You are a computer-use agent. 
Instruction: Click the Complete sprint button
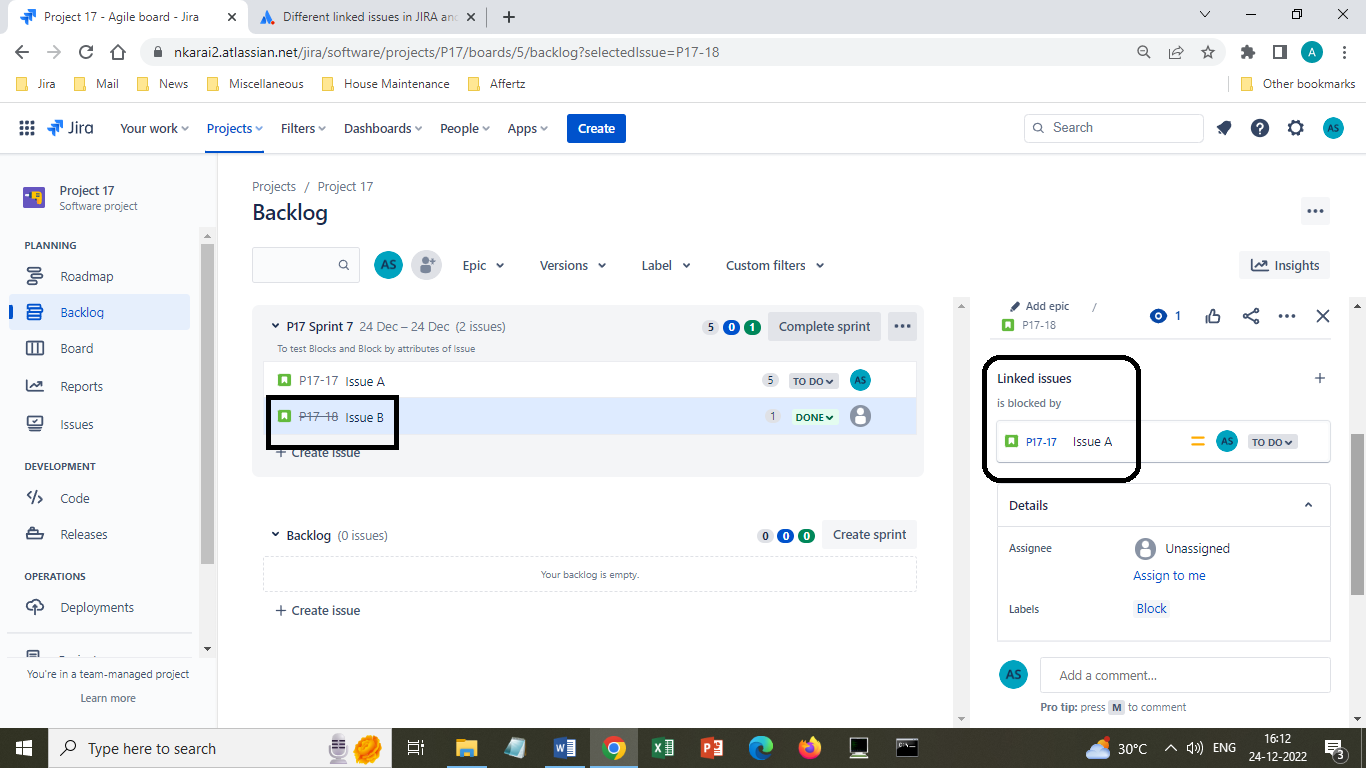pyautogui.click(x=825, y=326)
